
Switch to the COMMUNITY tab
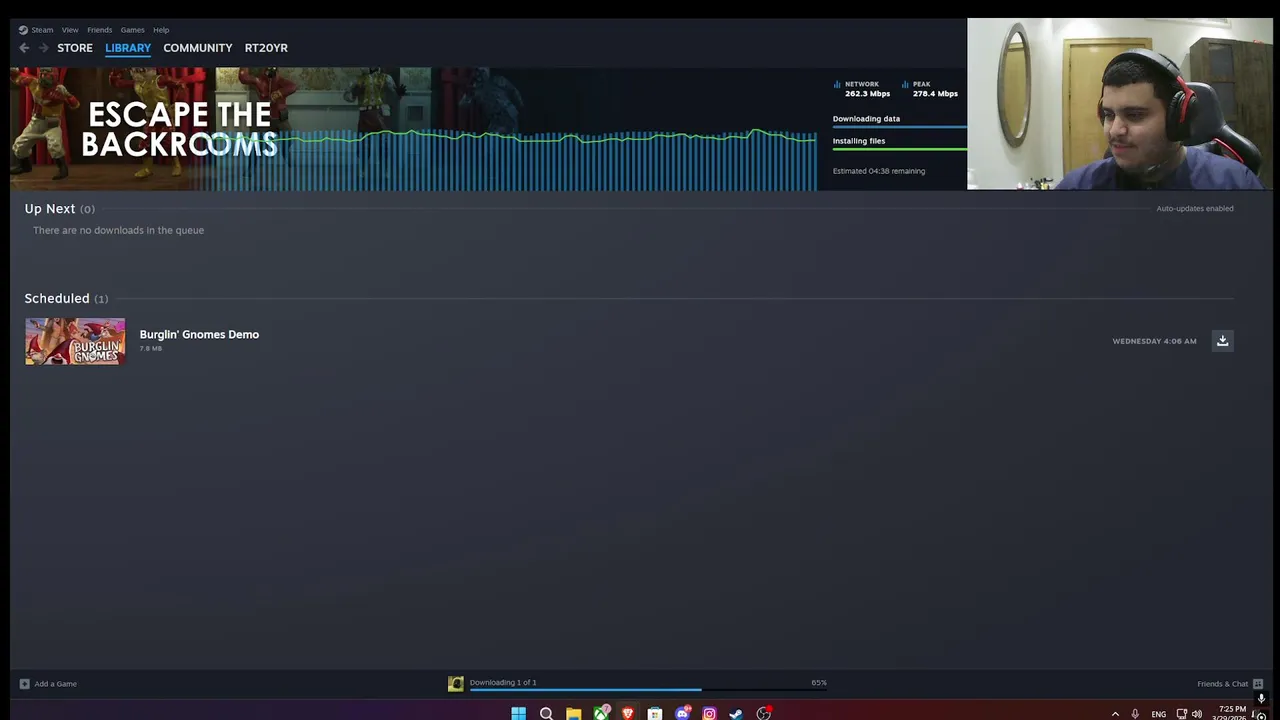[x=198, y=48]
